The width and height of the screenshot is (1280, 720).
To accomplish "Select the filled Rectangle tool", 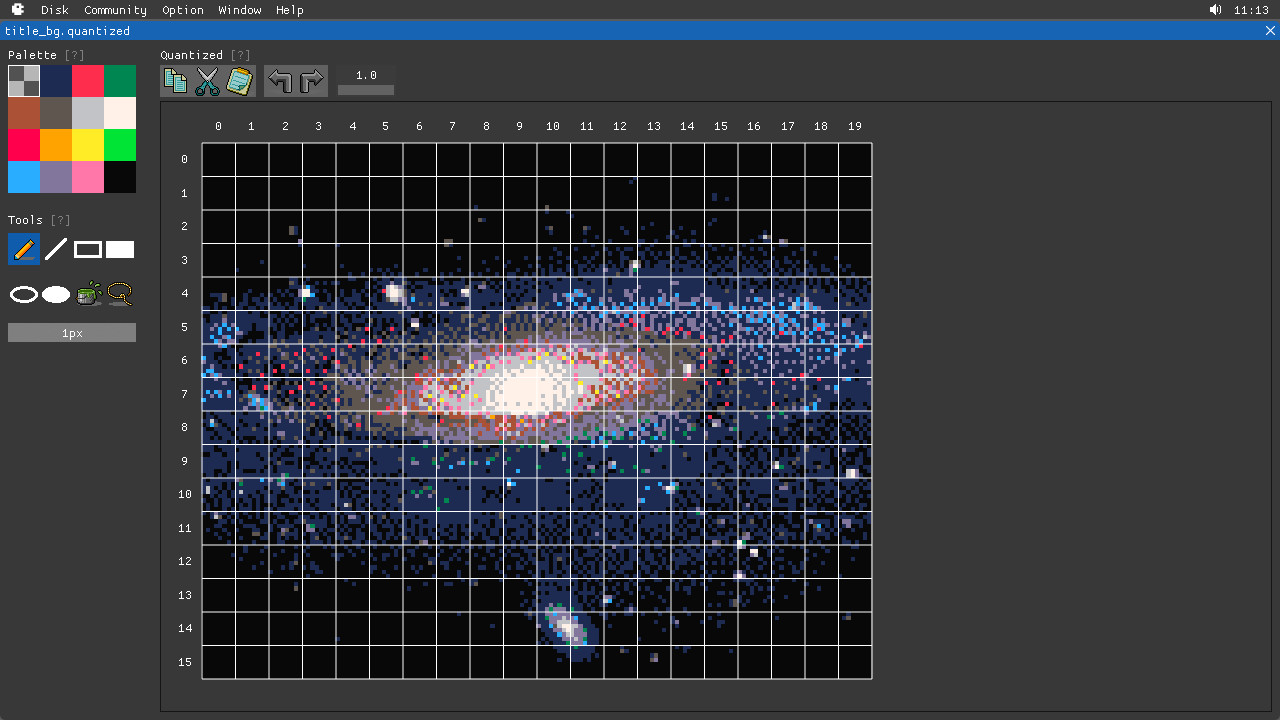I will tap(120, 249).
